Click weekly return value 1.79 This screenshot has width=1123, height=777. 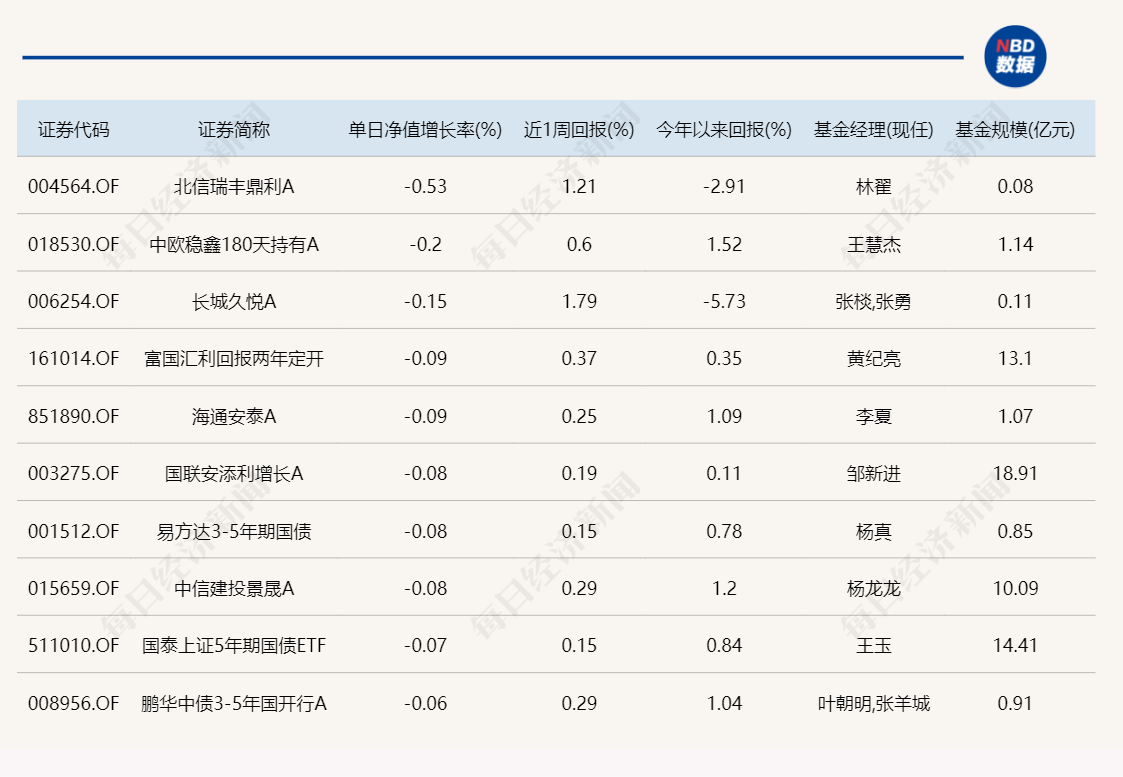(x=579, y=301)
